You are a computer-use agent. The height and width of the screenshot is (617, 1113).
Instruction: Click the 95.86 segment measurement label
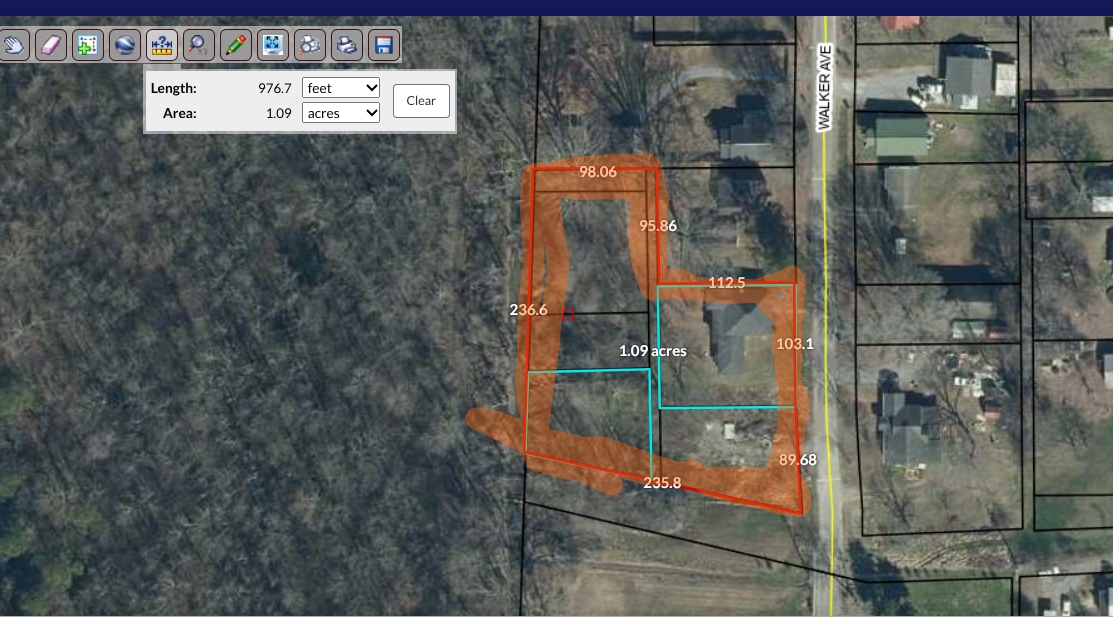point(658,226)
